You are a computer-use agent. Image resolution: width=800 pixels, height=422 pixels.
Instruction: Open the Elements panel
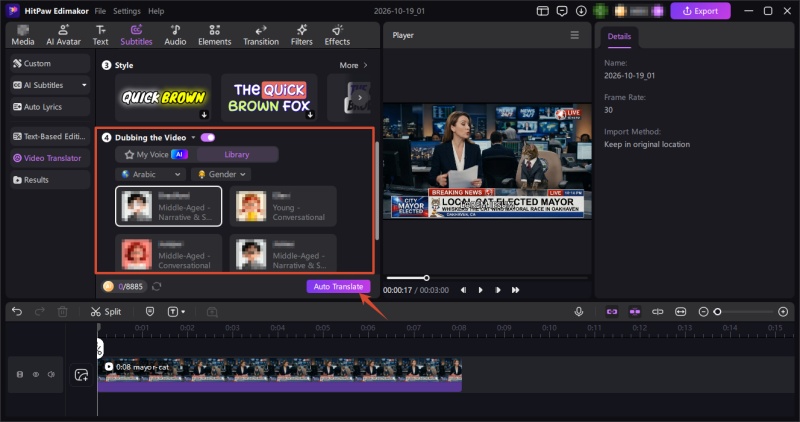214,35
